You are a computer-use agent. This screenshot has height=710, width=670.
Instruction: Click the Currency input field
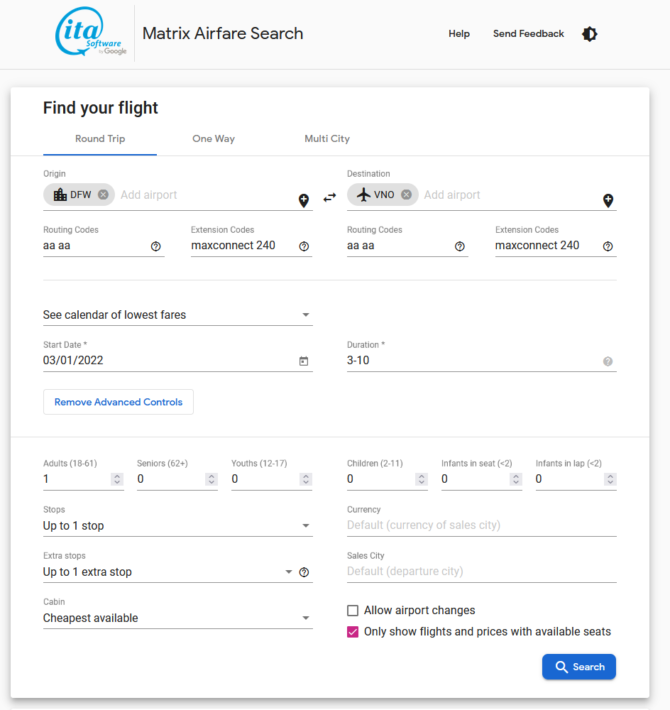coord(482,525)
